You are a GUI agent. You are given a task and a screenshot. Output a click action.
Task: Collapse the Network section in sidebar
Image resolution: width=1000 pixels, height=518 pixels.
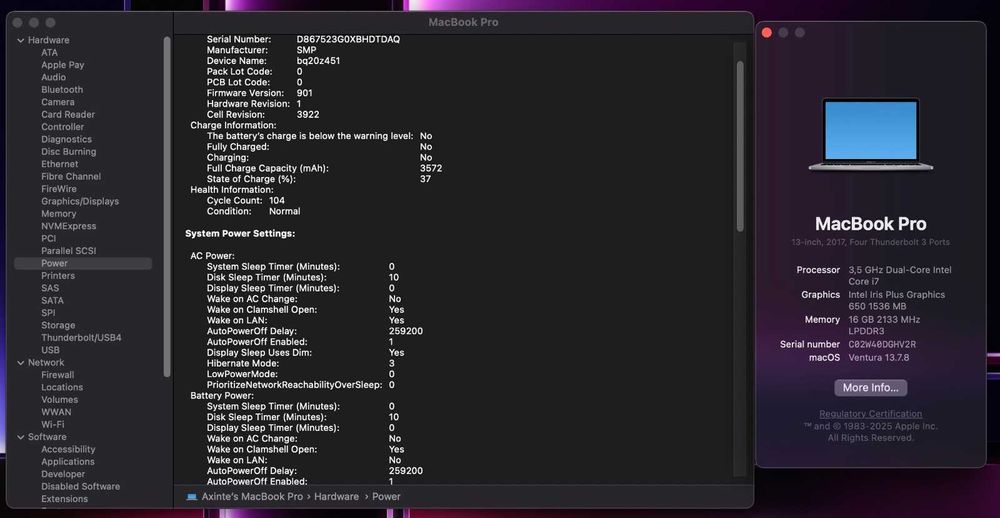21,363
